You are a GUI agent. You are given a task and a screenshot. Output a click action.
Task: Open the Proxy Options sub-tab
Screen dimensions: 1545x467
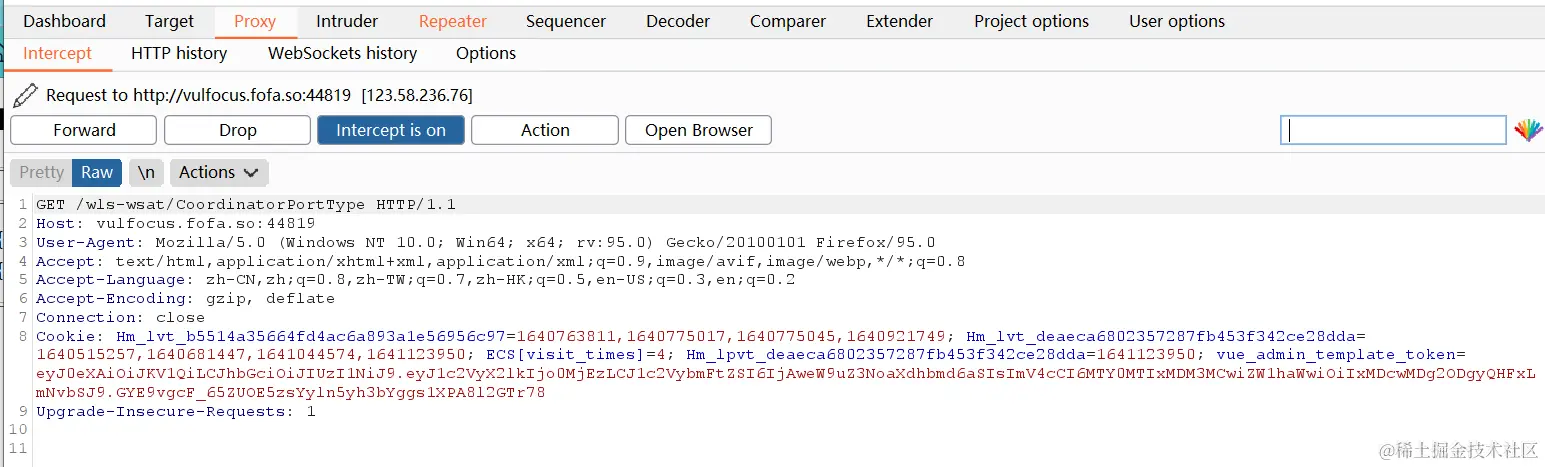(486, 53)
